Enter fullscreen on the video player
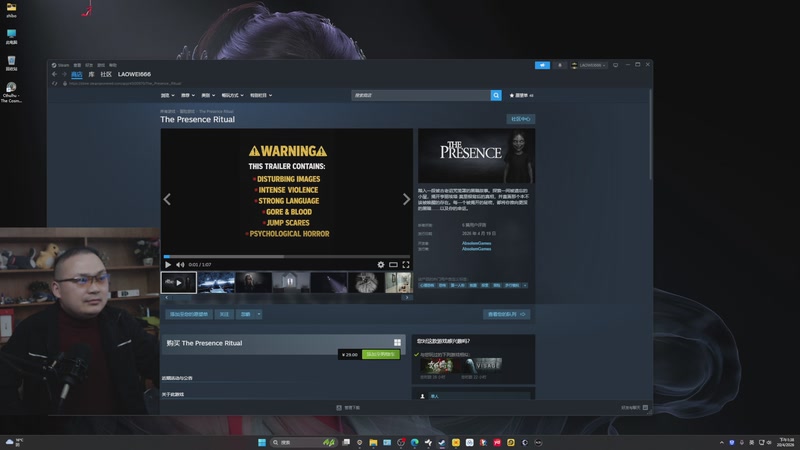The height and width of the screenshot is (450, 800). point(406,265)
